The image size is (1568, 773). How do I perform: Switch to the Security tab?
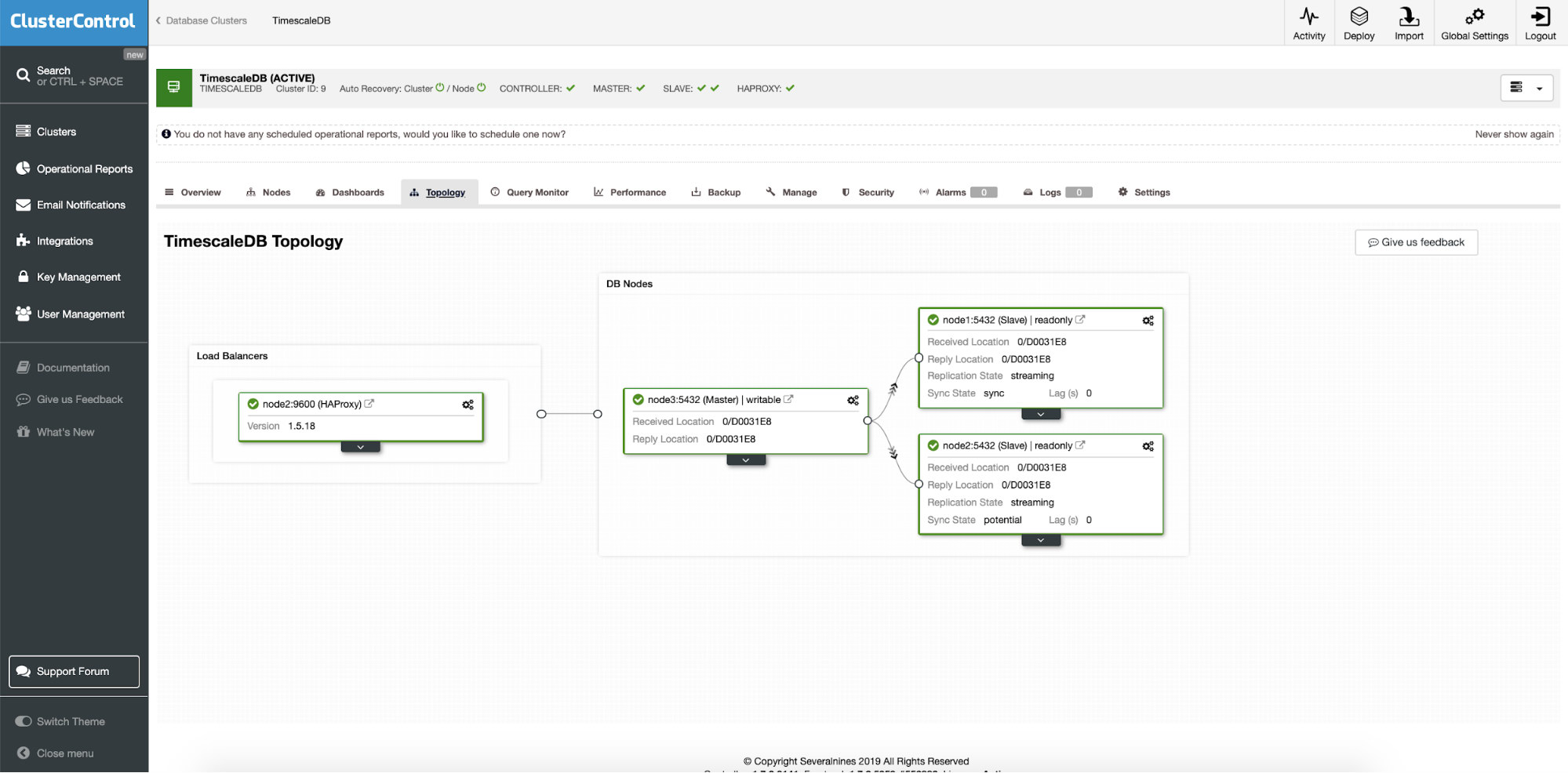[868, 192]
